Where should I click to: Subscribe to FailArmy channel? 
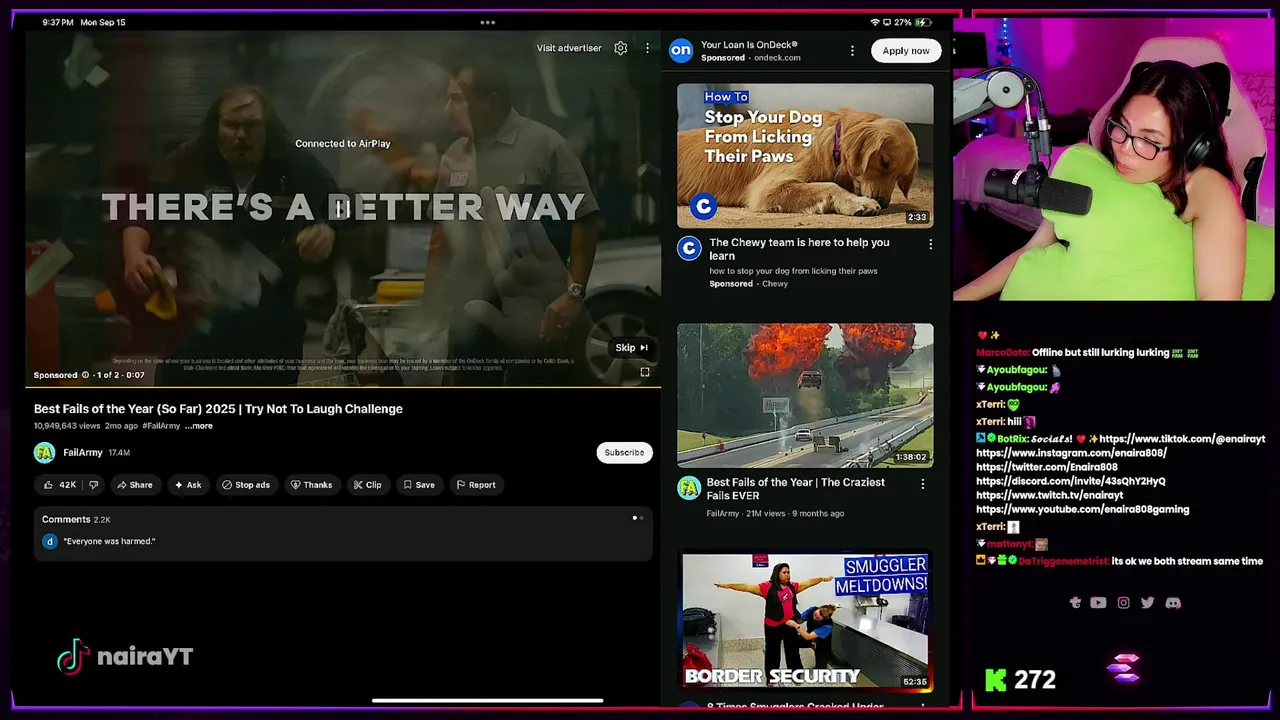[624, 452]
